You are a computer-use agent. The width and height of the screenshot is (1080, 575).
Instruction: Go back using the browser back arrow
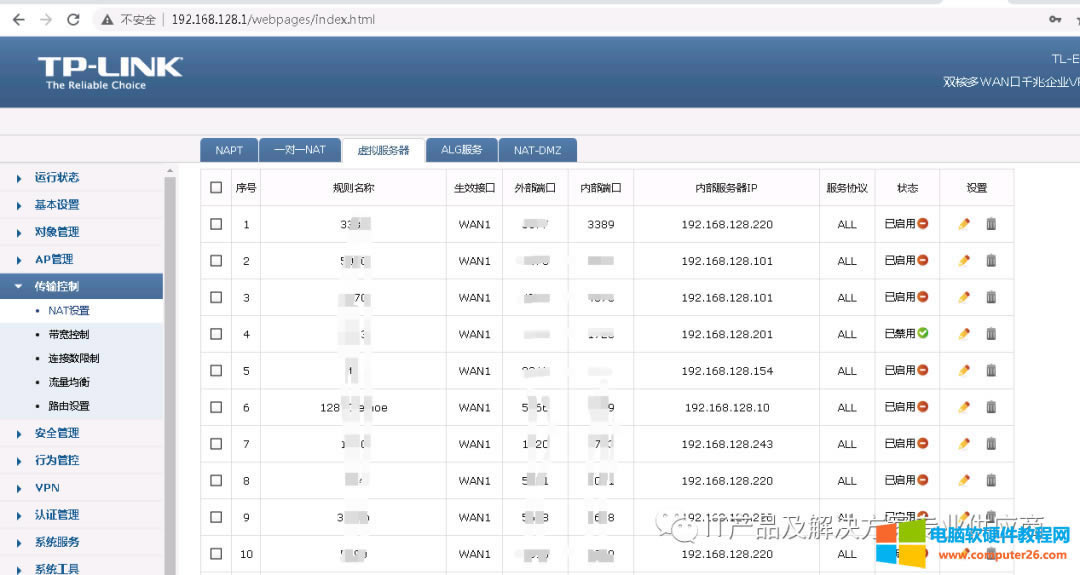pyautogui.click(x=19, y=19)
